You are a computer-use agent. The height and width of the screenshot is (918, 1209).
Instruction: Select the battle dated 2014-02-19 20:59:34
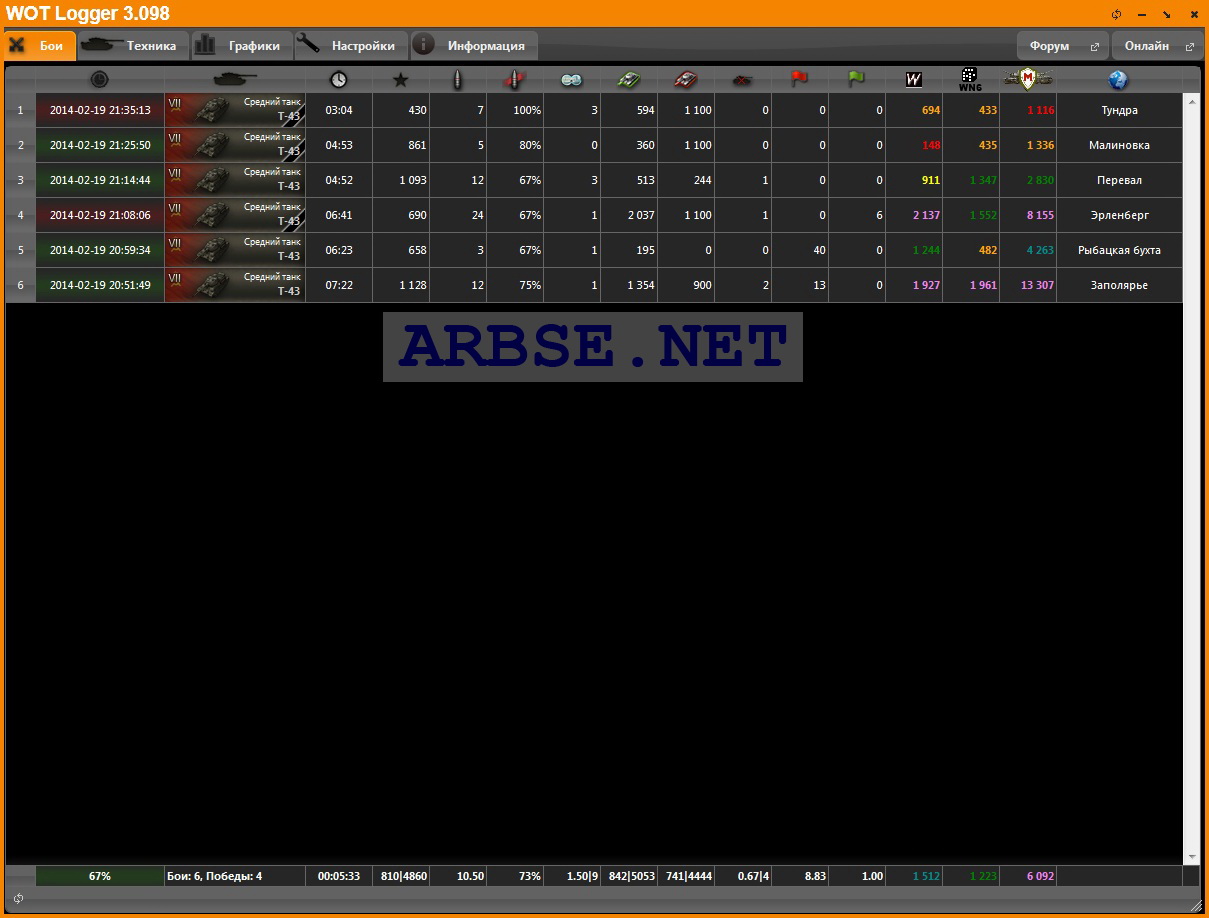[x=100, y=250]
